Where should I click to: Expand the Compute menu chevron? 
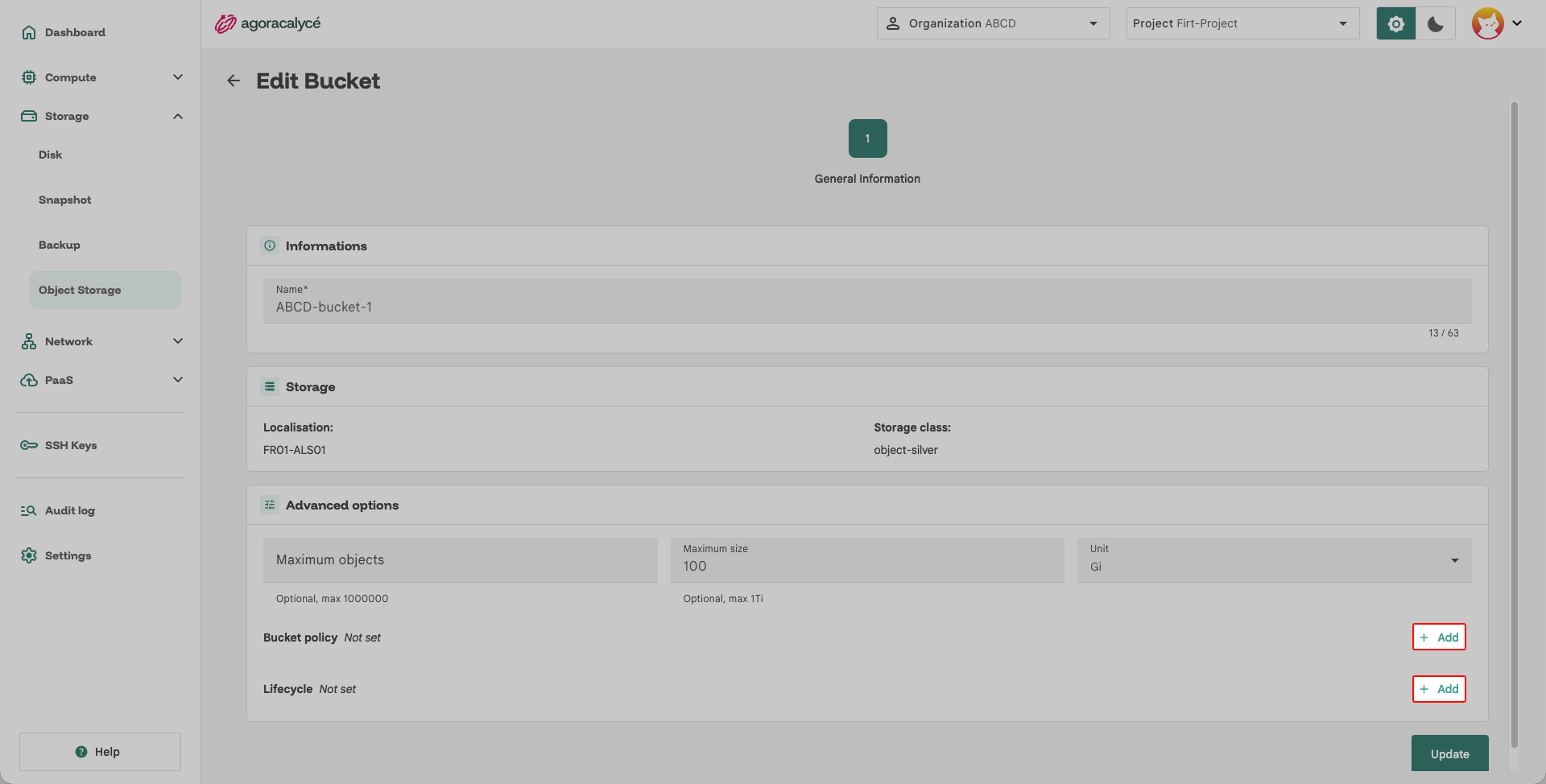(178, 77)
